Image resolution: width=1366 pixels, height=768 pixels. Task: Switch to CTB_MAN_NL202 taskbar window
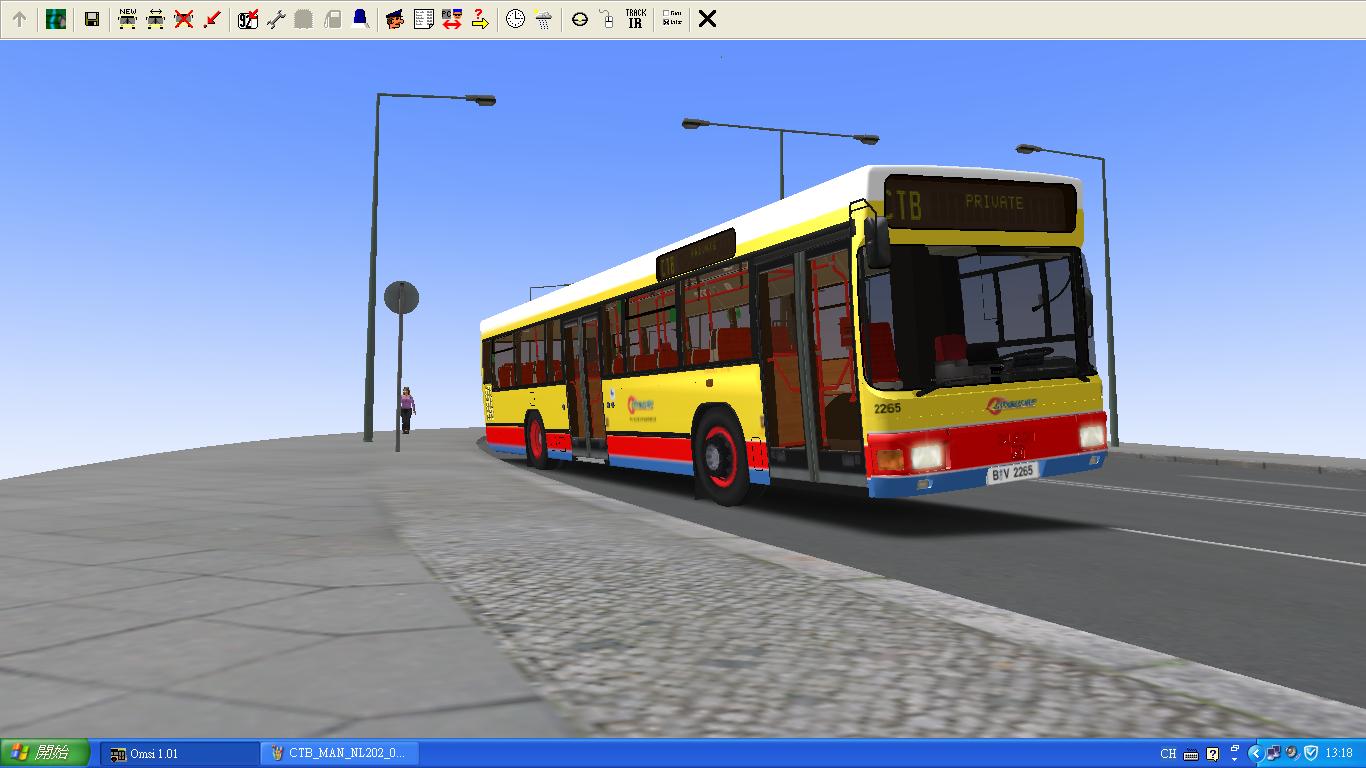click(340, 753)
